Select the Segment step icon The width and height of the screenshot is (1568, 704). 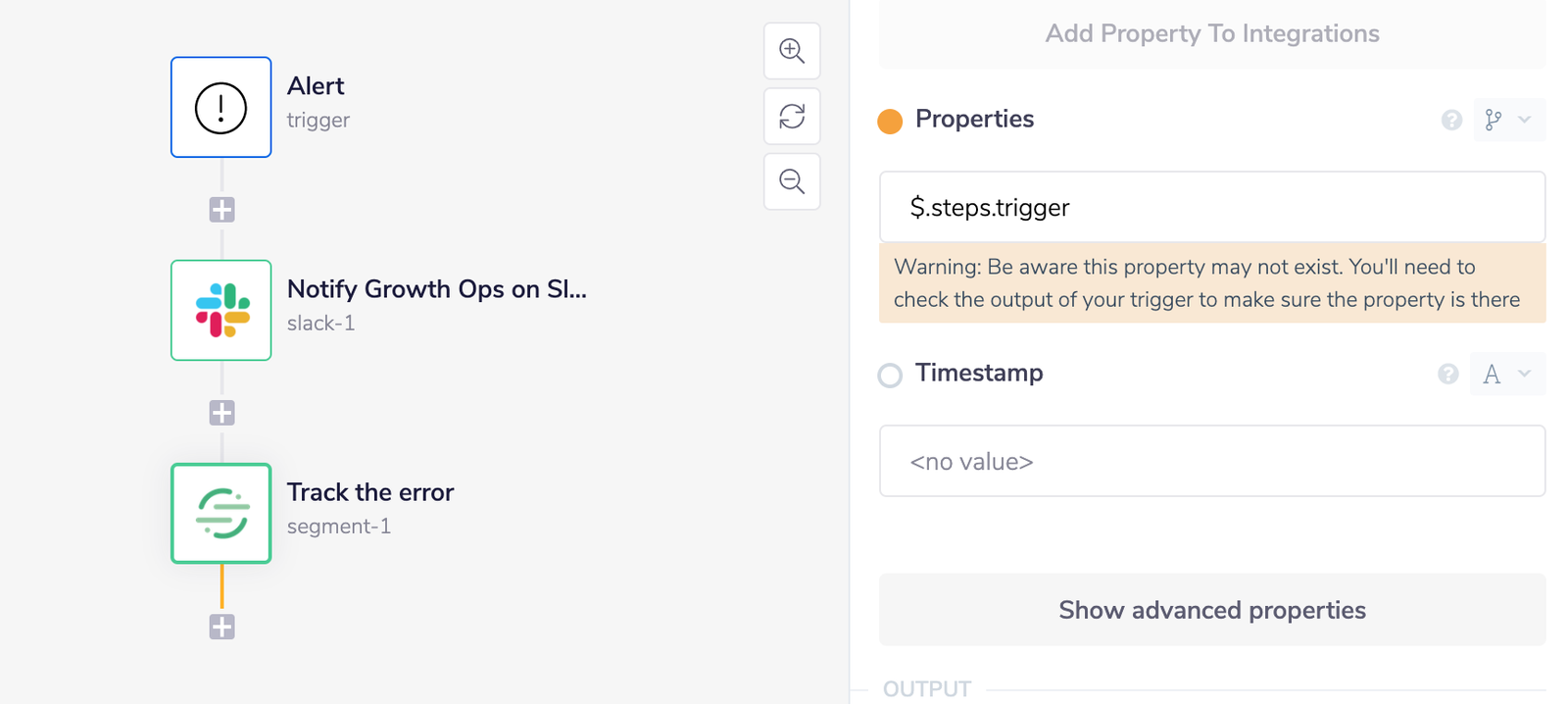click(x=221, y=513)
